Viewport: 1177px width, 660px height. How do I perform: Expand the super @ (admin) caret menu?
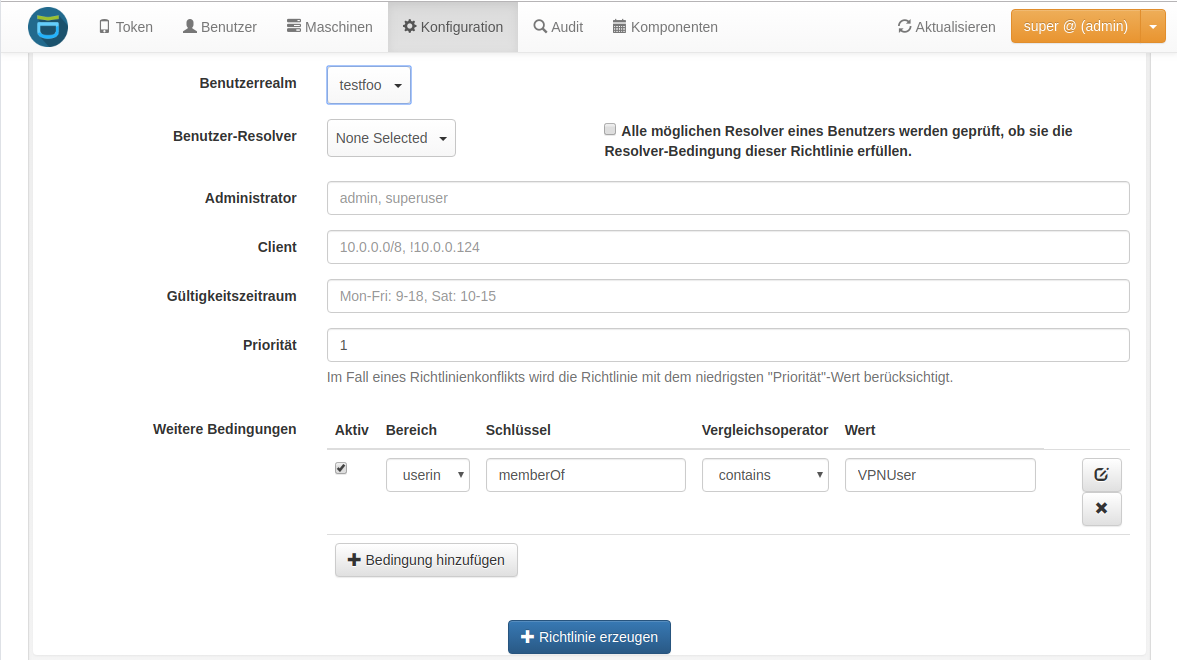1153,26
